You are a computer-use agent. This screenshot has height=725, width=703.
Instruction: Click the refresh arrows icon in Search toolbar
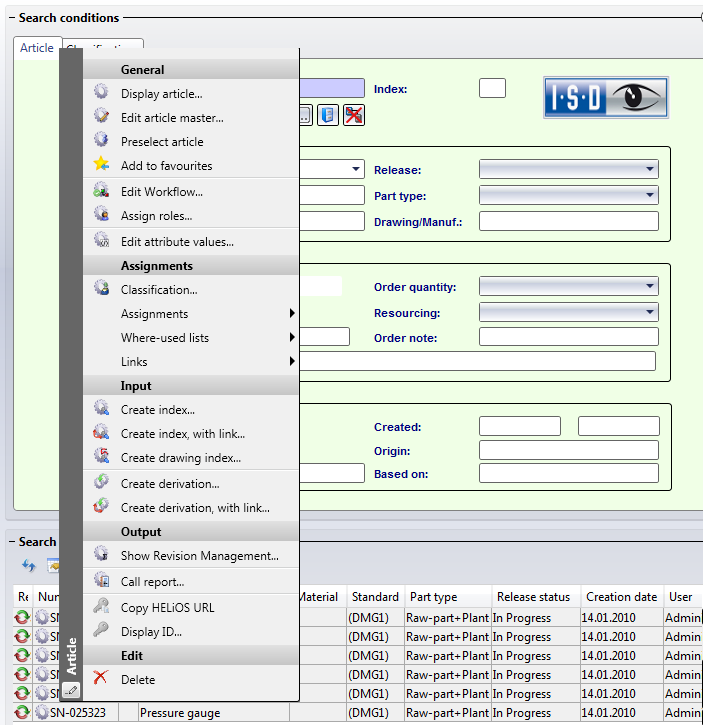coord(29,566)
